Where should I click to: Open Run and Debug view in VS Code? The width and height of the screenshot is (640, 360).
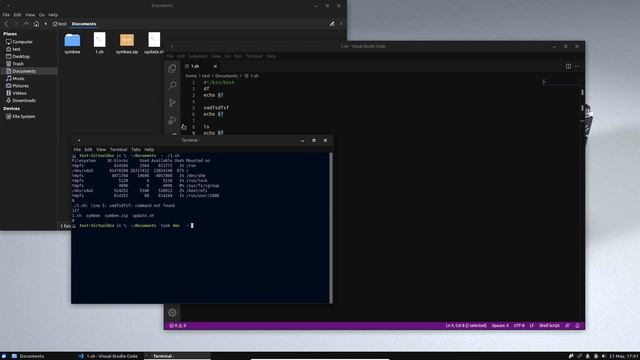[x=172, y=120]
